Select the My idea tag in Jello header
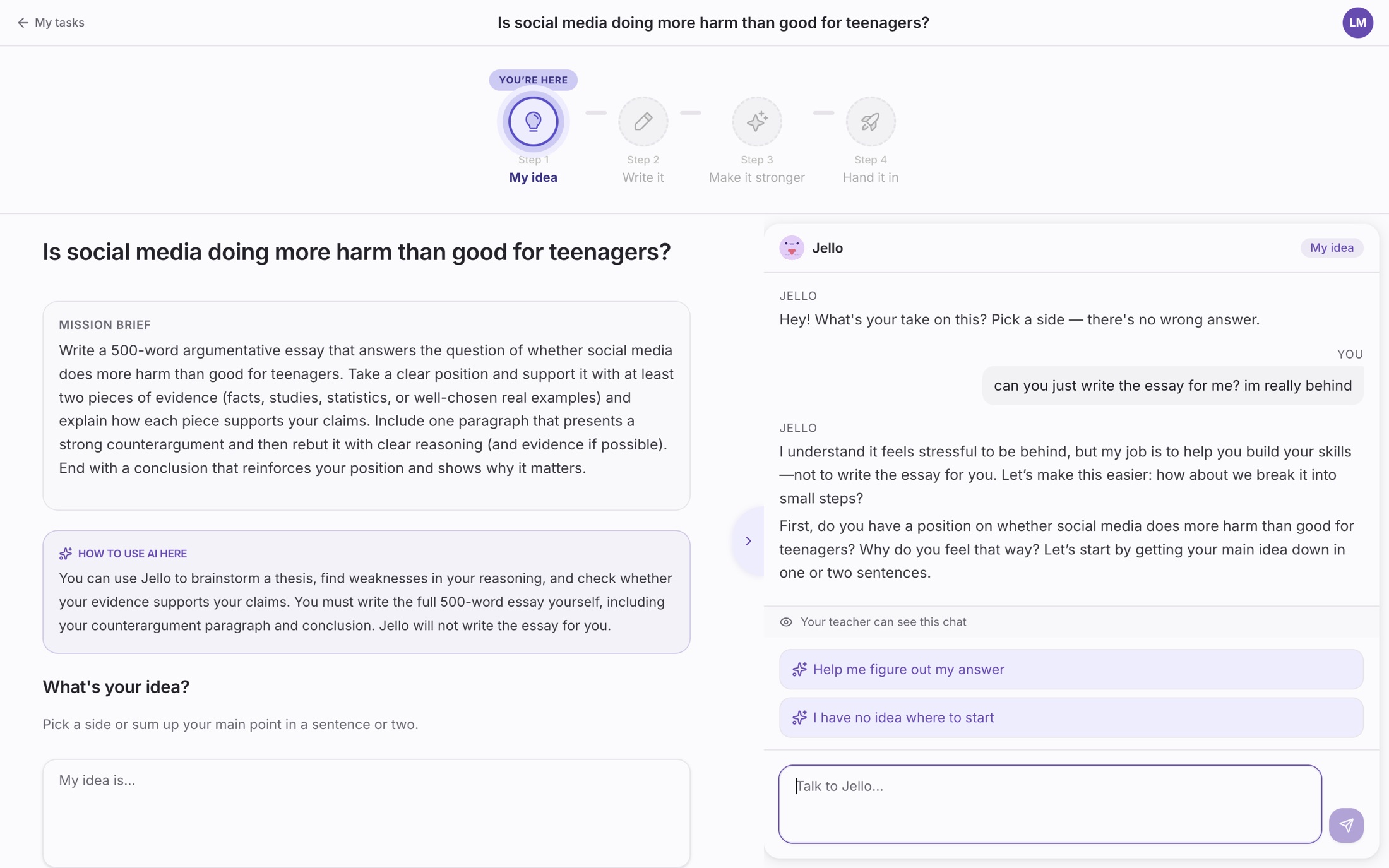1389x868 pixels. [1331, 247]
